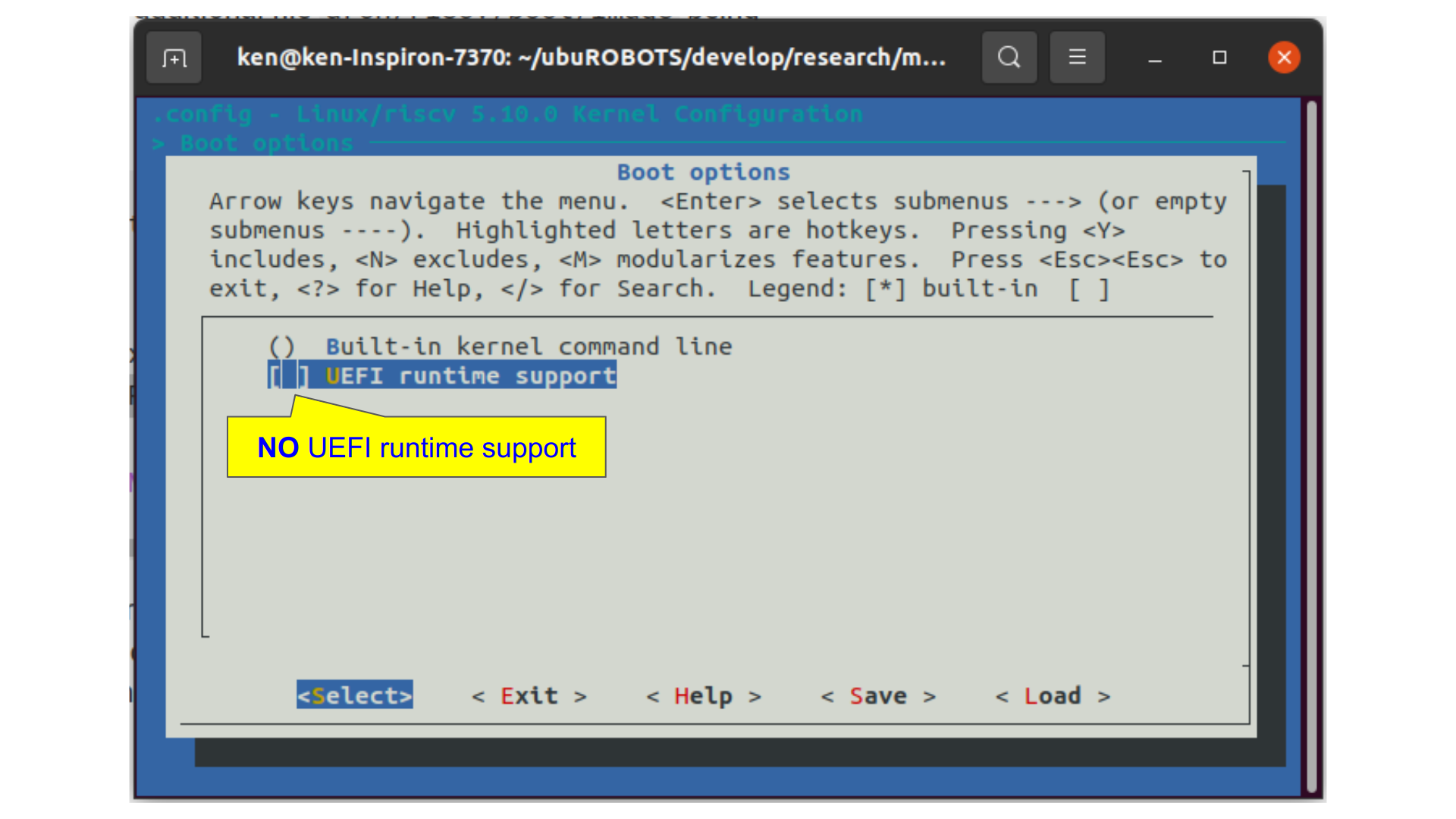Click the yellow NO UEFI runtime support callout
The width and height of the screenshot is (1456, 819).
click(x=416, y=447)
